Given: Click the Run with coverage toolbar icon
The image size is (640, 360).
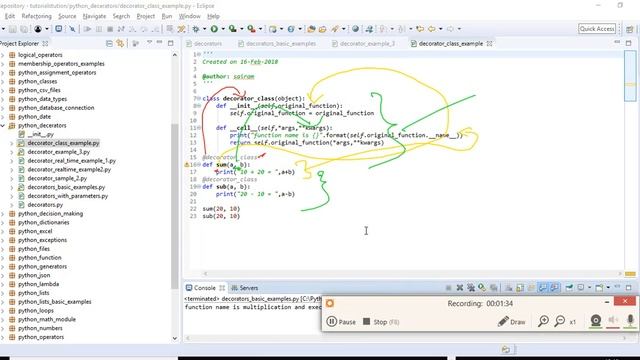Looking at the screenshot, I should (x=233, y=29).
